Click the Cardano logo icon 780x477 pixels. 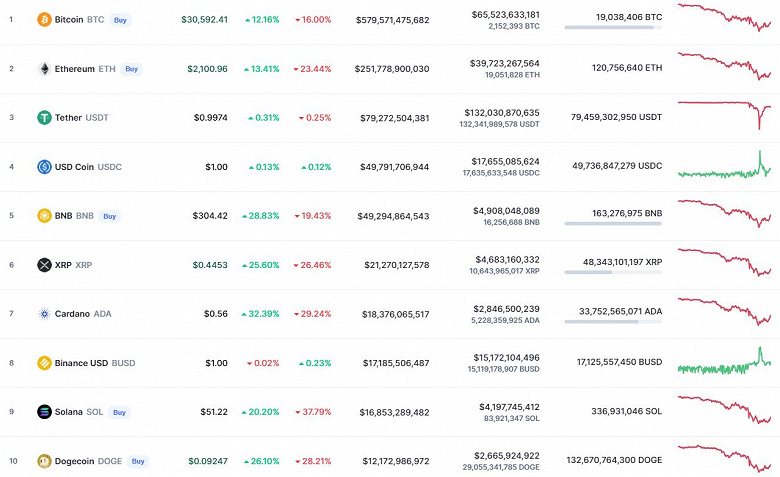click(44, 314)
